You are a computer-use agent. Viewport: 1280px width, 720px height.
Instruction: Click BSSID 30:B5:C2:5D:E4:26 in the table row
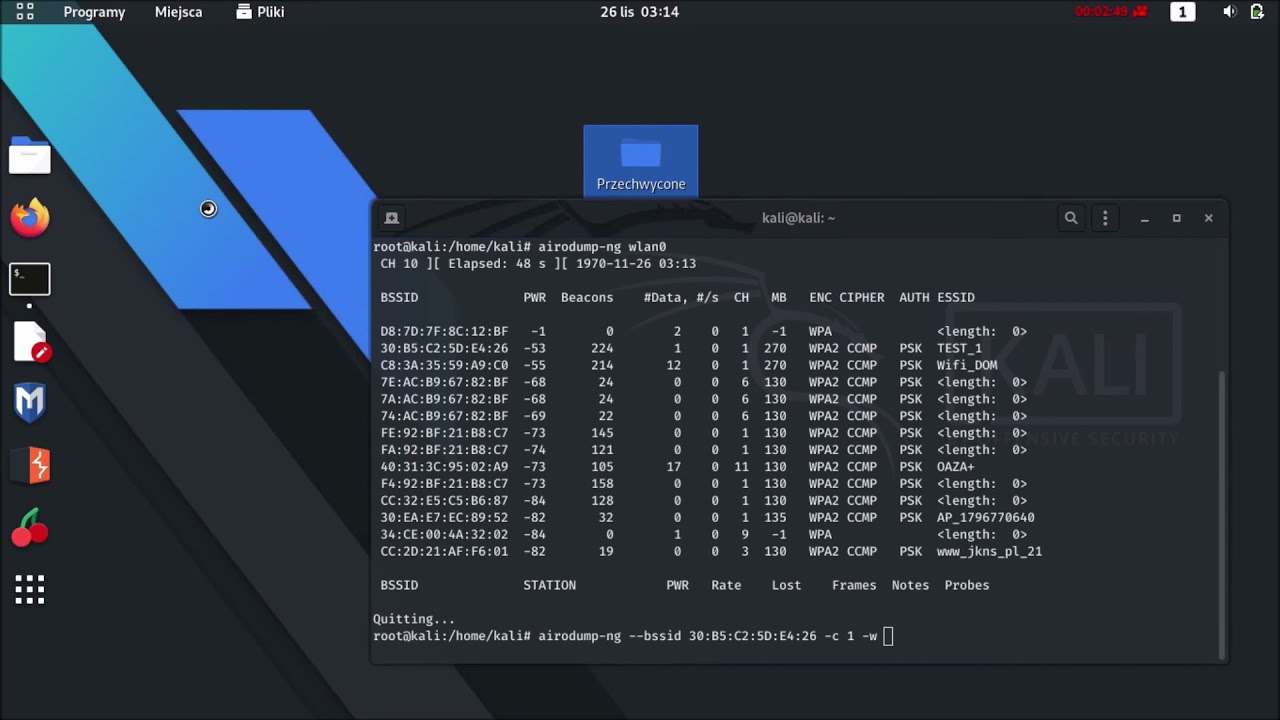444,348
